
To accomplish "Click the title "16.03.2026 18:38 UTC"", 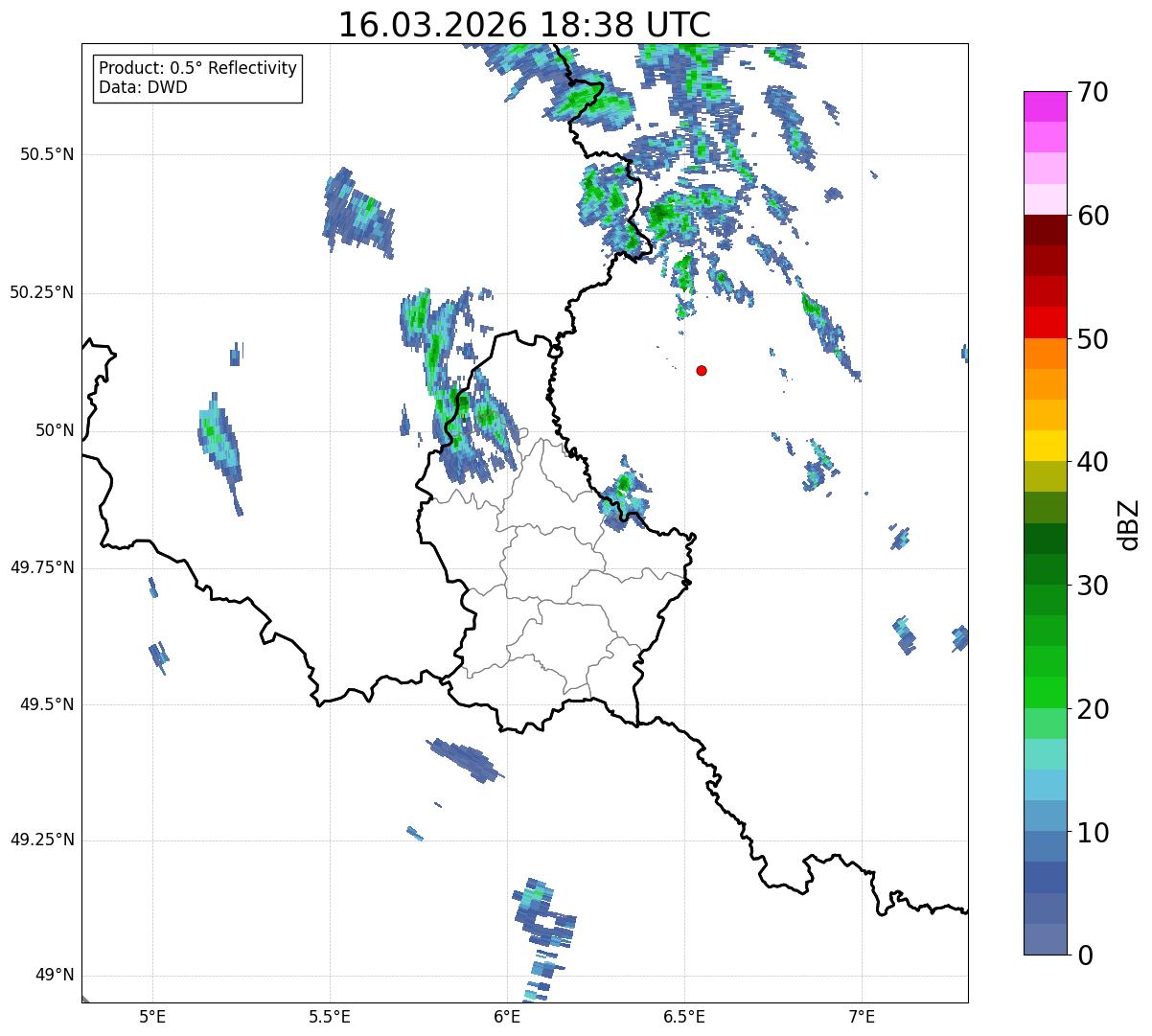I will 524,24.
